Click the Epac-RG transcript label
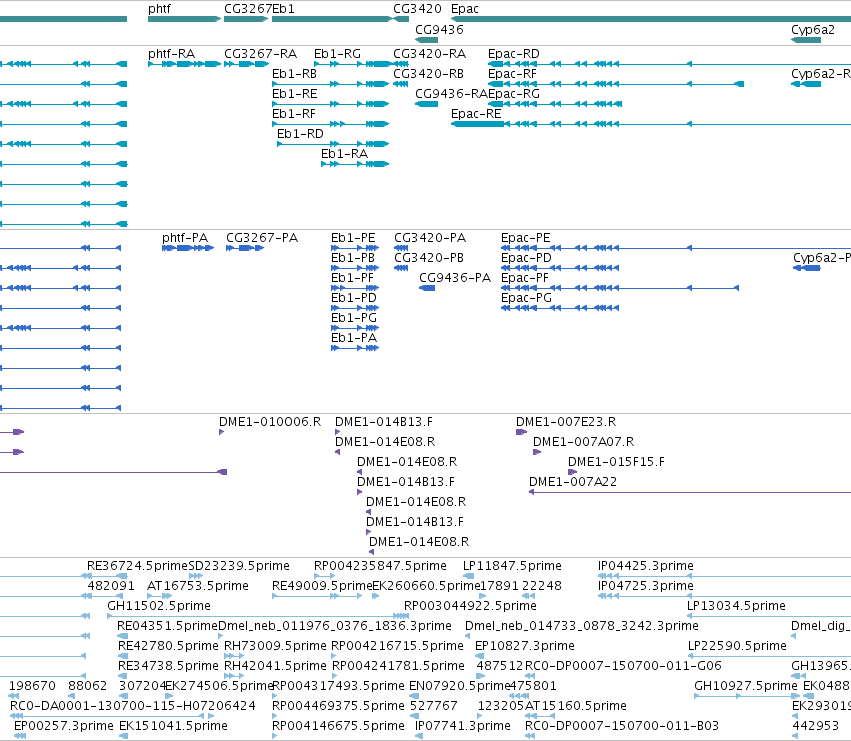 513,94
